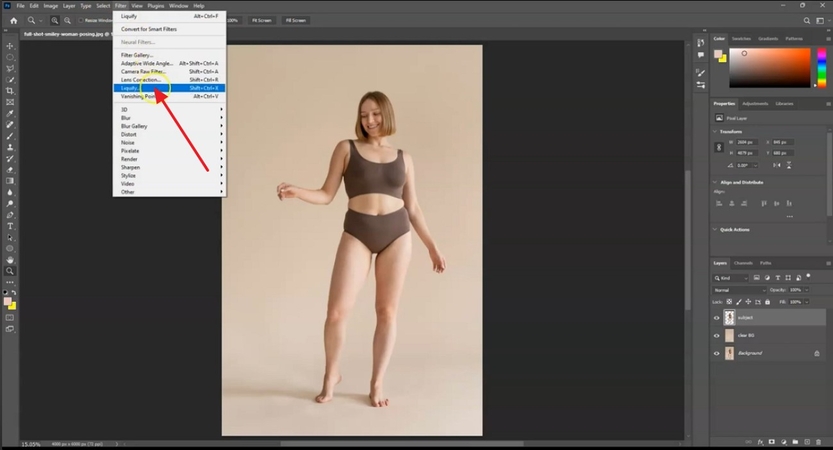This screenshot has height=450, width=833.
Task: Flip vertical icon in Transform section
Action: coord(789,165)
